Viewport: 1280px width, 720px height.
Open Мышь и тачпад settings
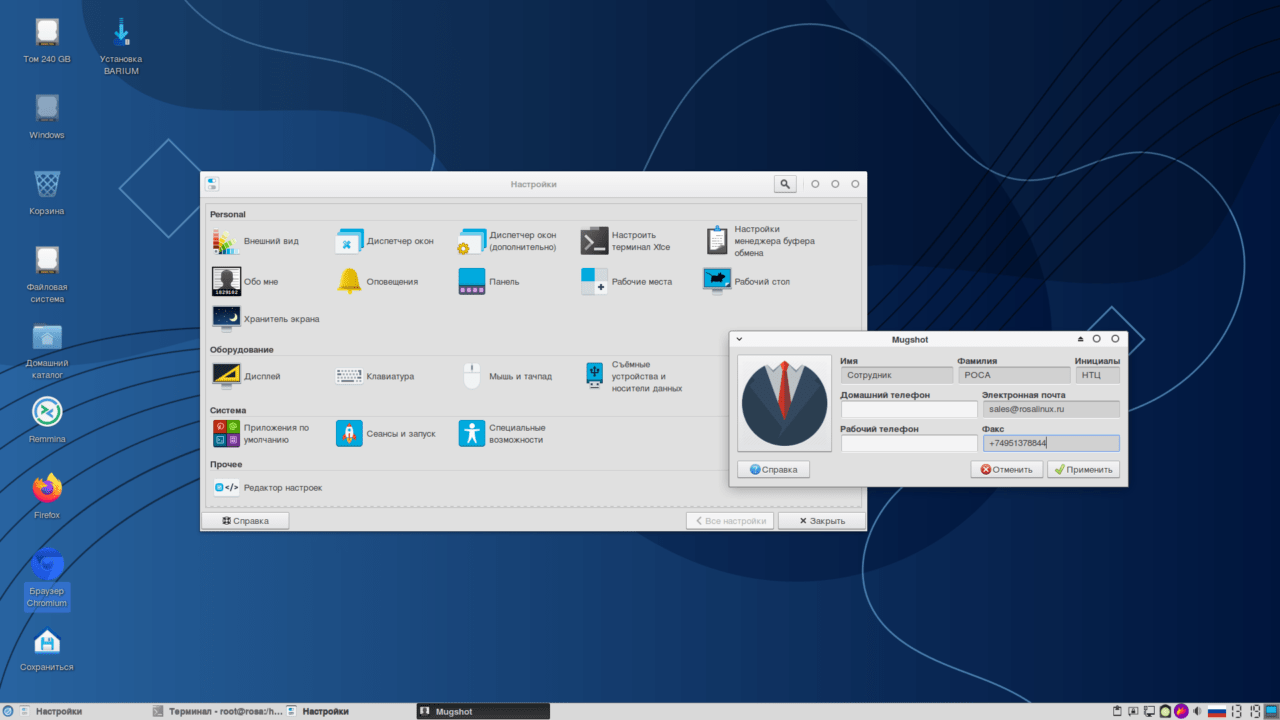point(506,376)
